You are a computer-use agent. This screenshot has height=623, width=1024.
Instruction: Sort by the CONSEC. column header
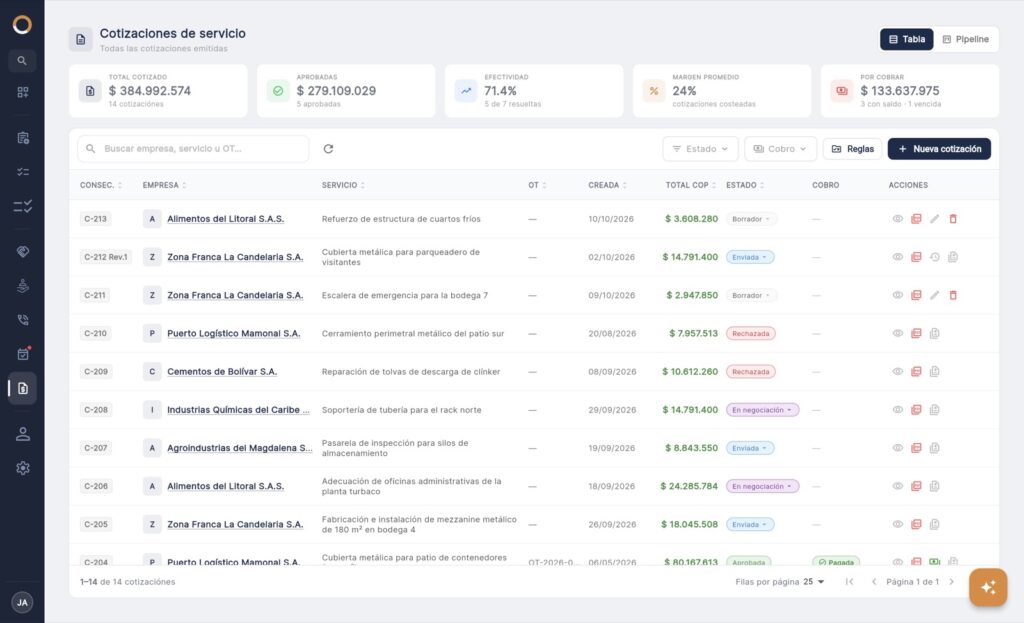pos(101,185)
